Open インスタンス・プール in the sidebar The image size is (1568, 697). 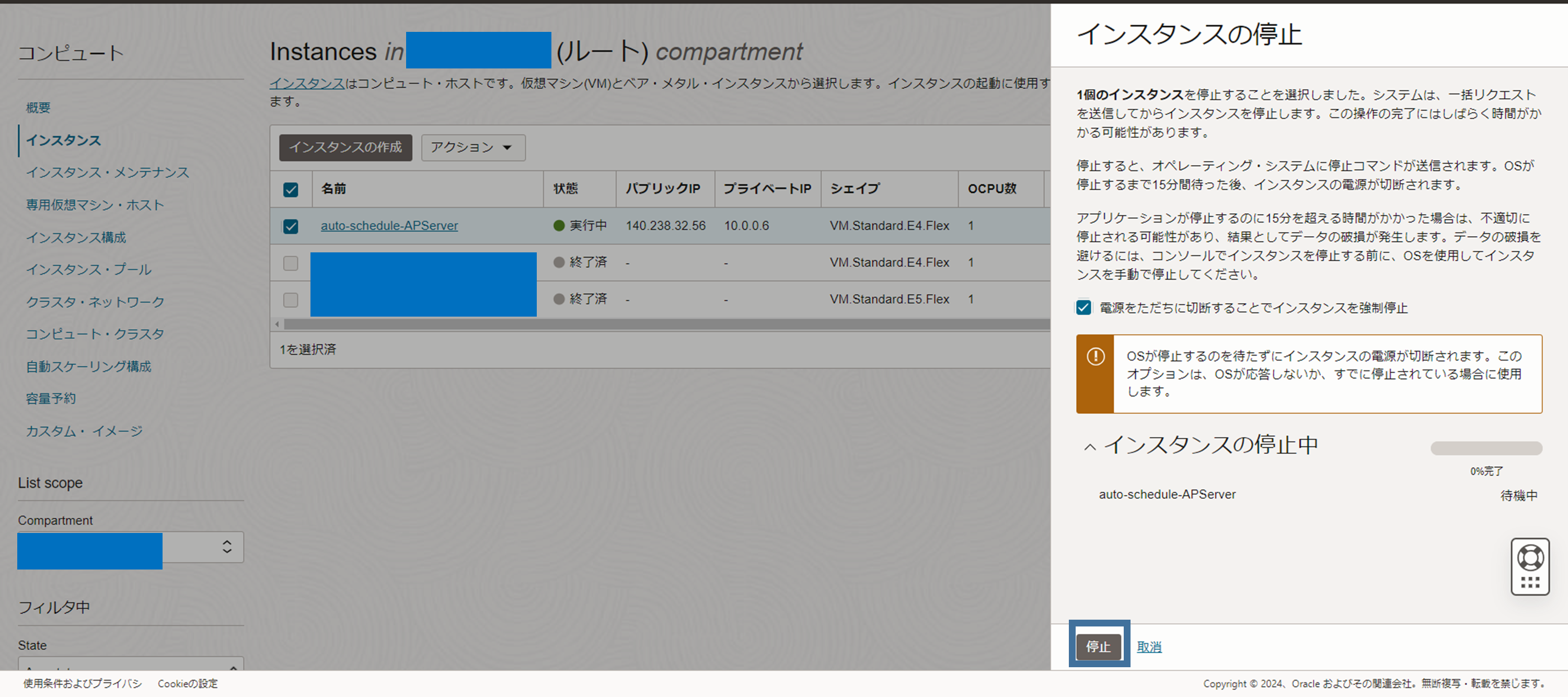(88, 270)
